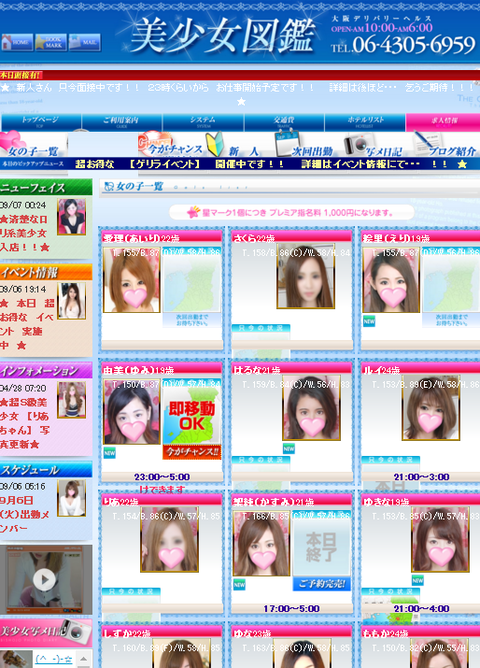Click the 美少女写メ日記 camera banner
Viewport: 480px width, 668px height.
tap(46, 632)
